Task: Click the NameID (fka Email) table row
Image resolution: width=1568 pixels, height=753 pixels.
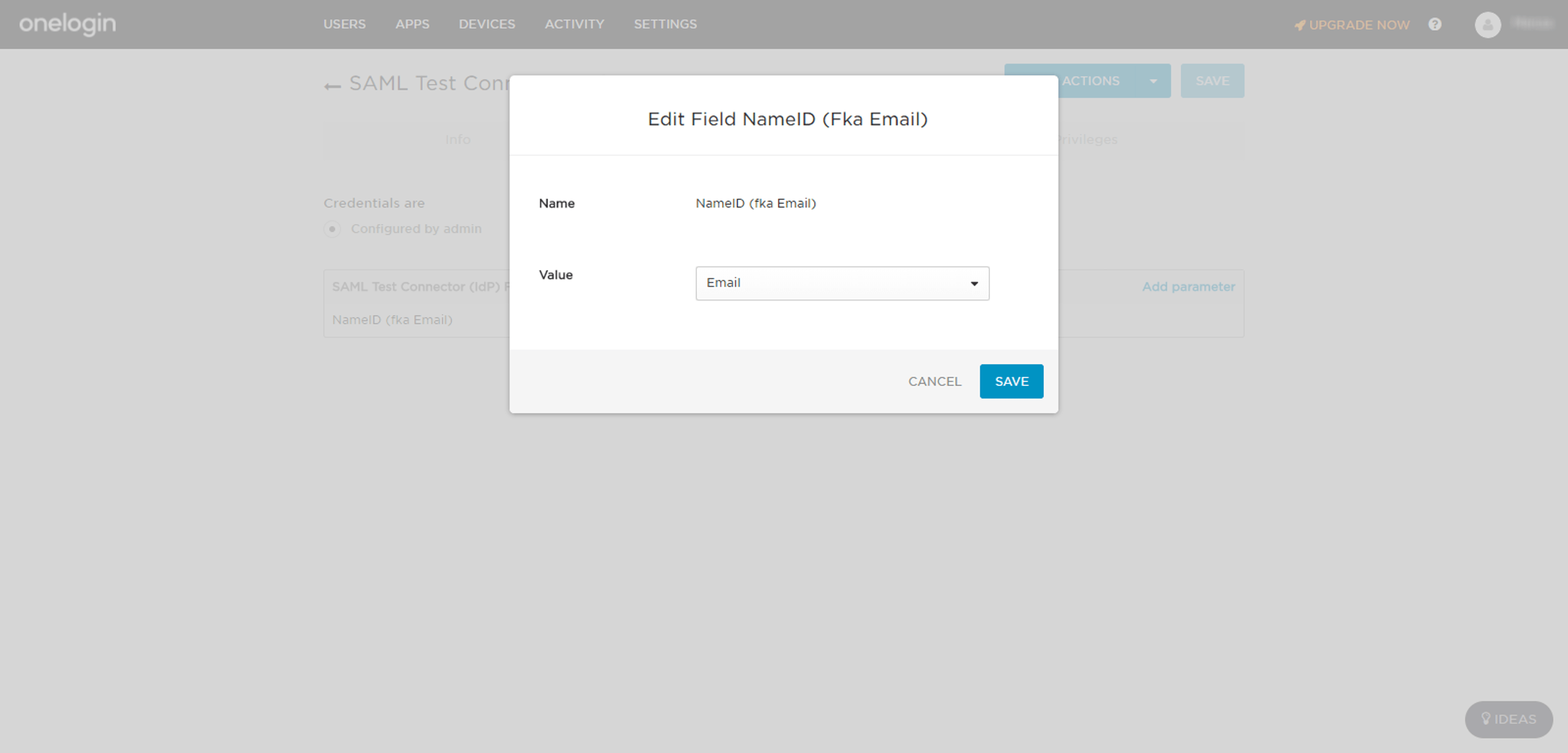Action: click(x=784, y=320)
